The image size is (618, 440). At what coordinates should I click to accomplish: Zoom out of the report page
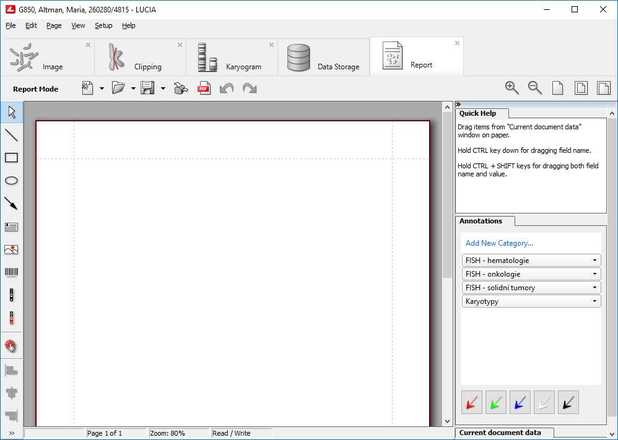(535, 88)
